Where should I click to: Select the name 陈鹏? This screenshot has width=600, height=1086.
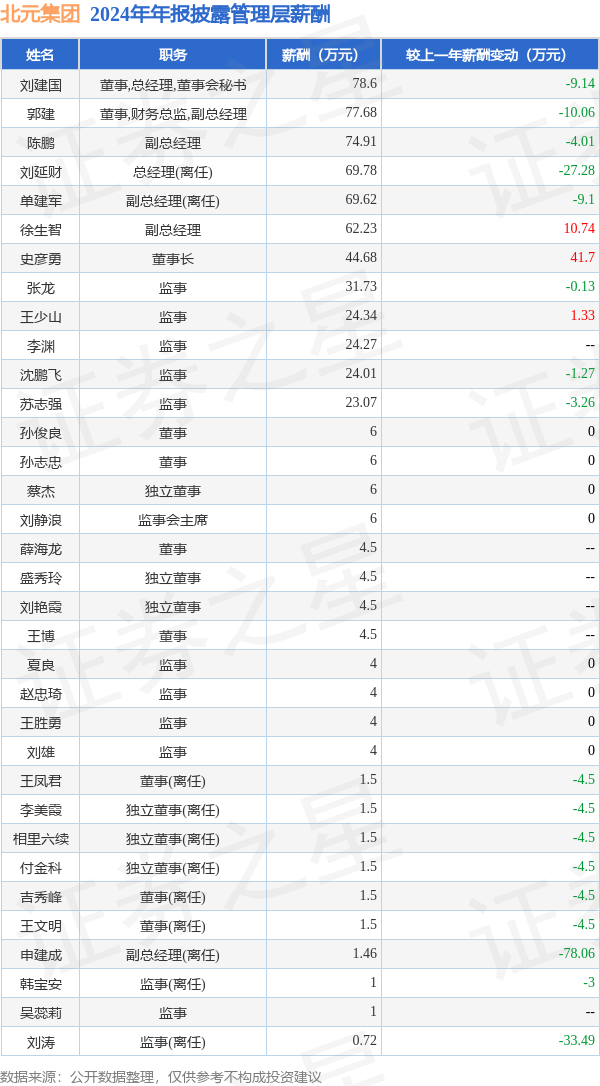(x=40, y=143)
